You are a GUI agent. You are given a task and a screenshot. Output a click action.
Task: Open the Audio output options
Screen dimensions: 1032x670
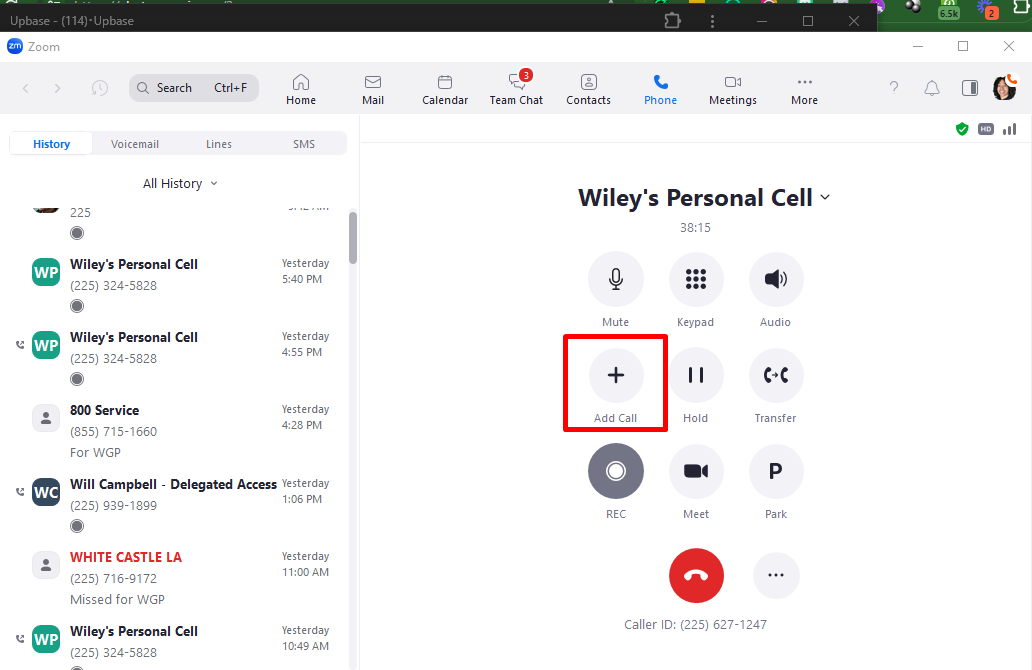coord(776,279)
